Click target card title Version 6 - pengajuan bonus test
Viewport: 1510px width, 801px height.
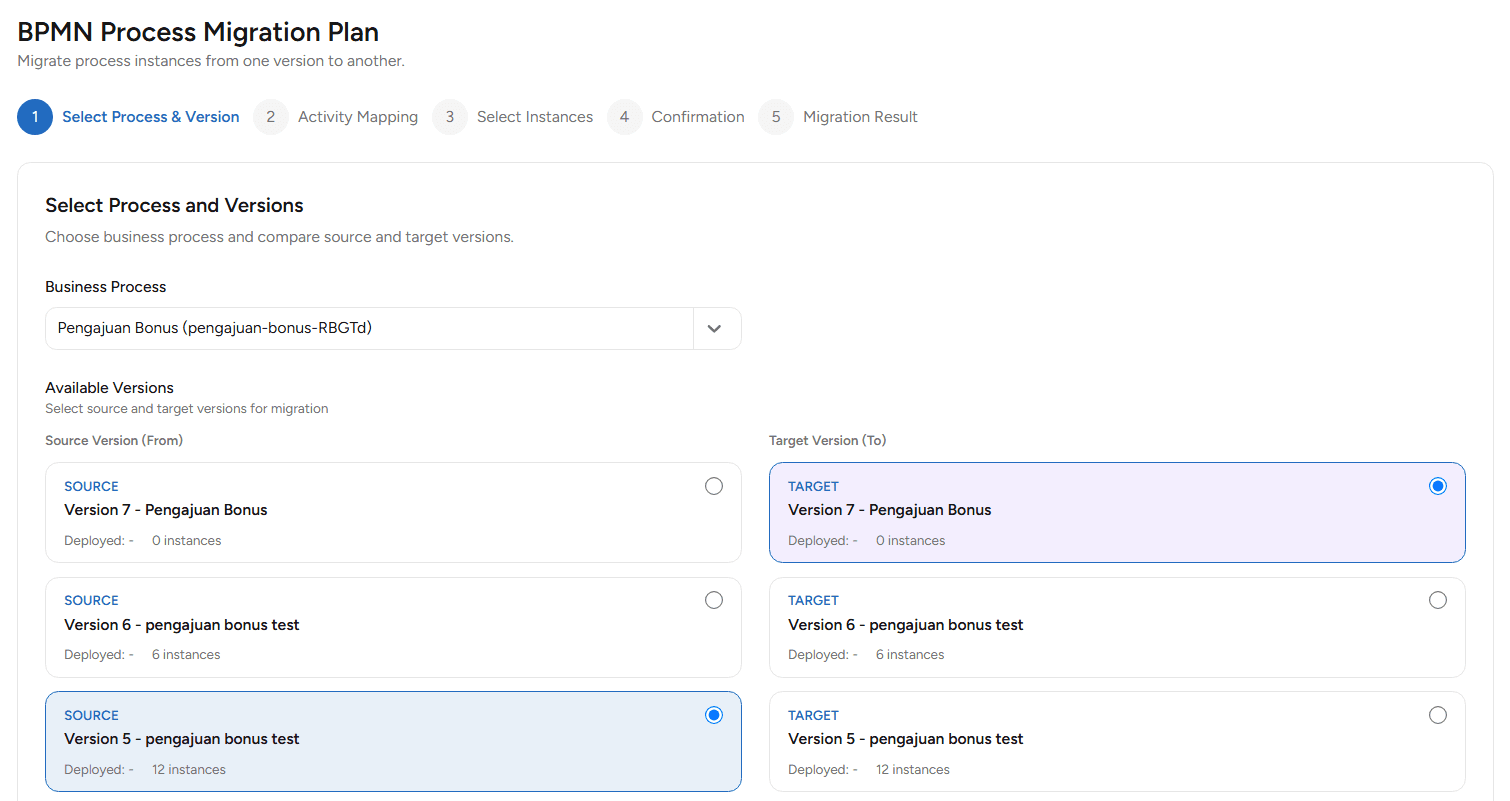click(906, 625)
